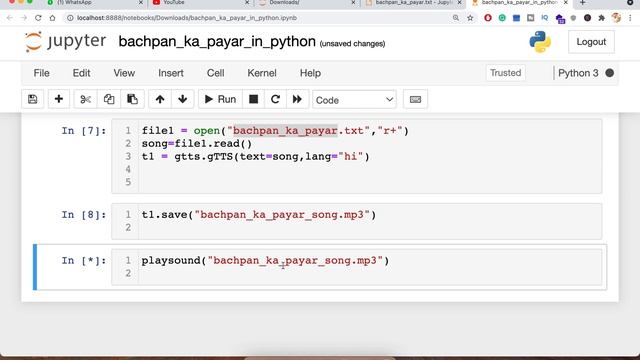The width and height of the screenshot is (640, 360).
Task: Insert a cell below with the plus icon
Action: pyautogui.click(x=58, y=99)
